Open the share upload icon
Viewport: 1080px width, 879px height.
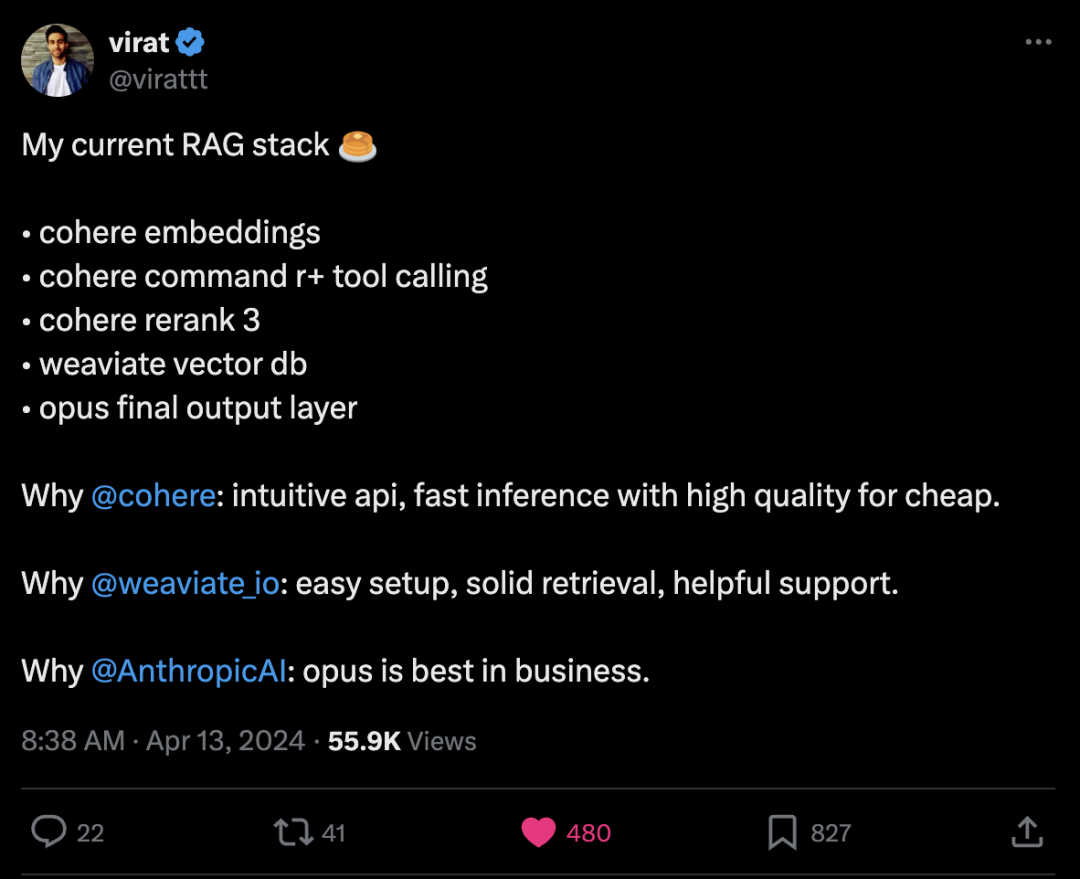(1027, 831)
